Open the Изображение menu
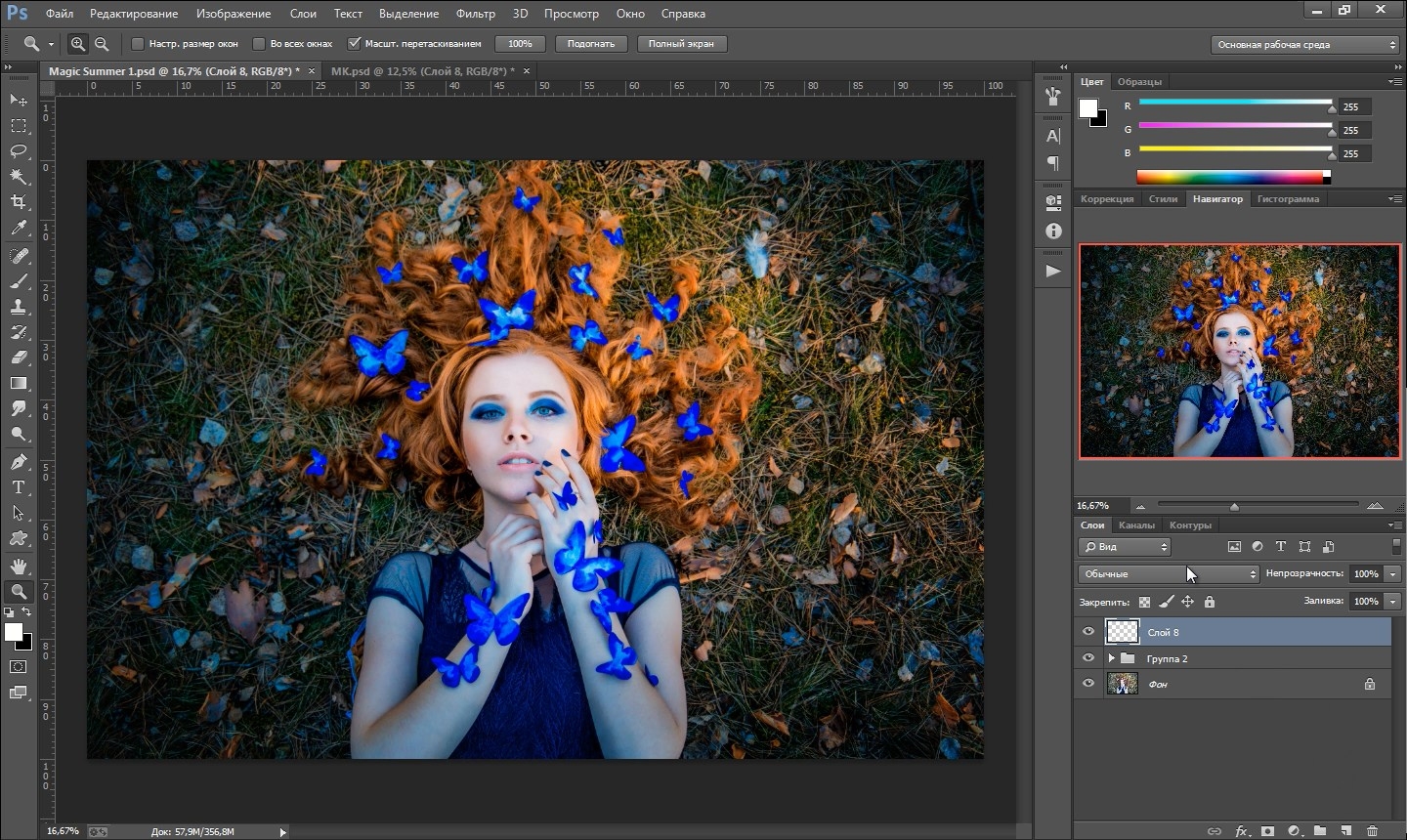The height and width of the screenshot is (840, 1407). click(x=234, y=14)
